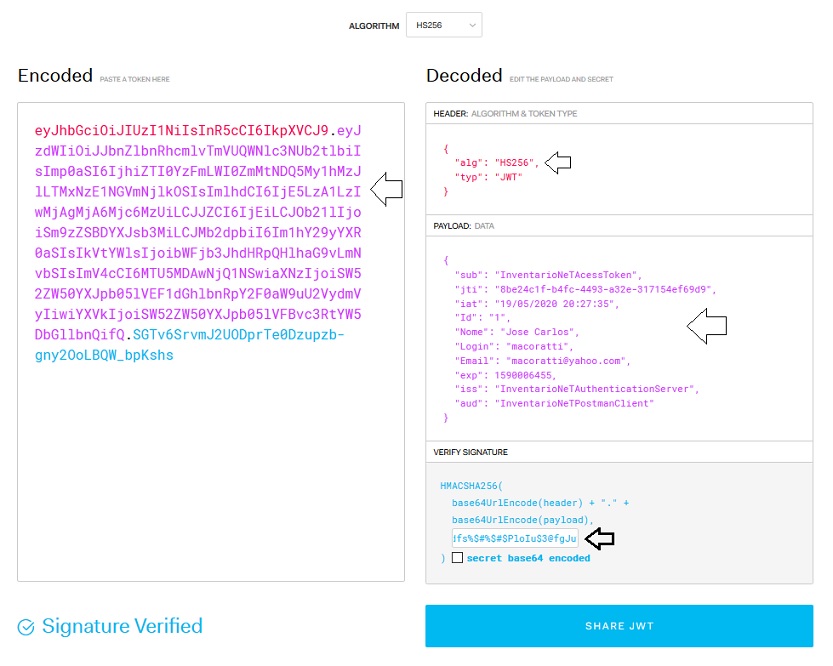
Task: Click the Encoded panel heading
Action: (55, 75)
